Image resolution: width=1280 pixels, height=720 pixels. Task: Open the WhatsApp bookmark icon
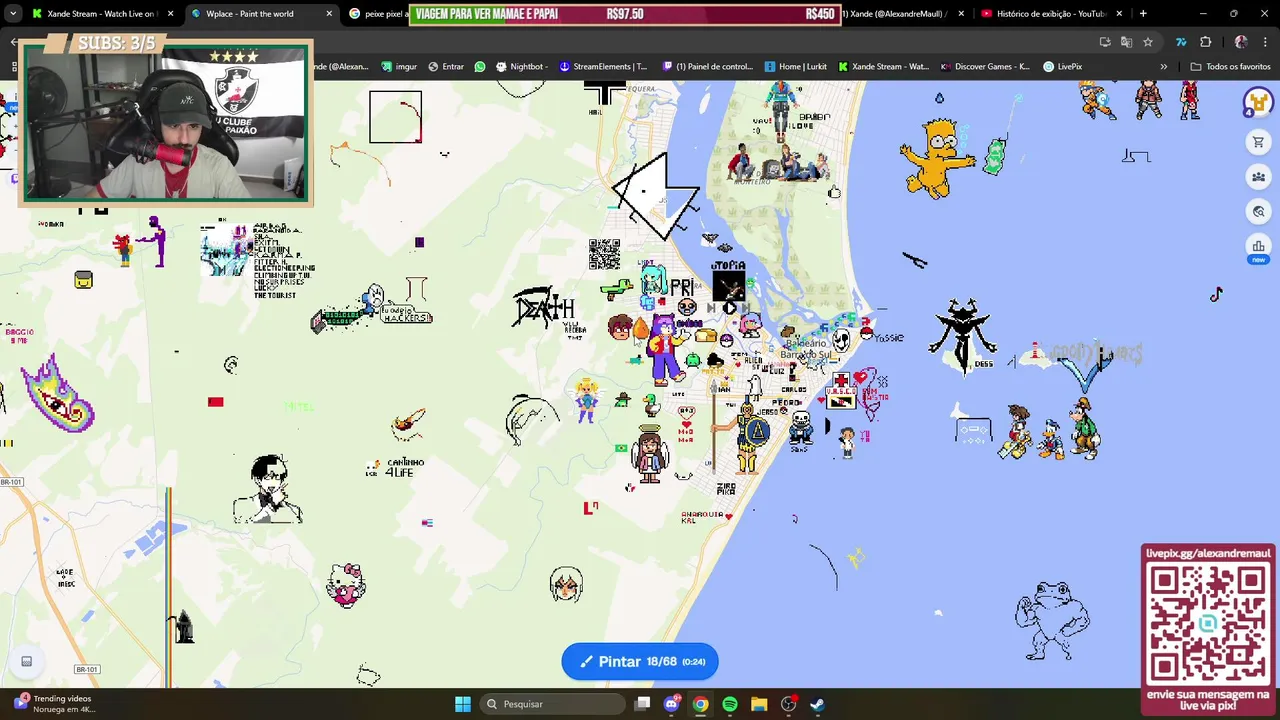(x=480, y=67)
